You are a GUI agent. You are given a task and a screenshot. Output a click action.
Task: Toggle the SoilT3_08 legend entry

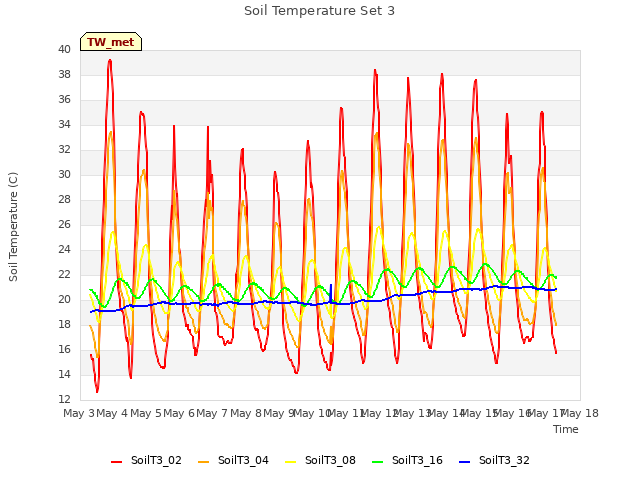pyautogui.click(x=320, y=461)
